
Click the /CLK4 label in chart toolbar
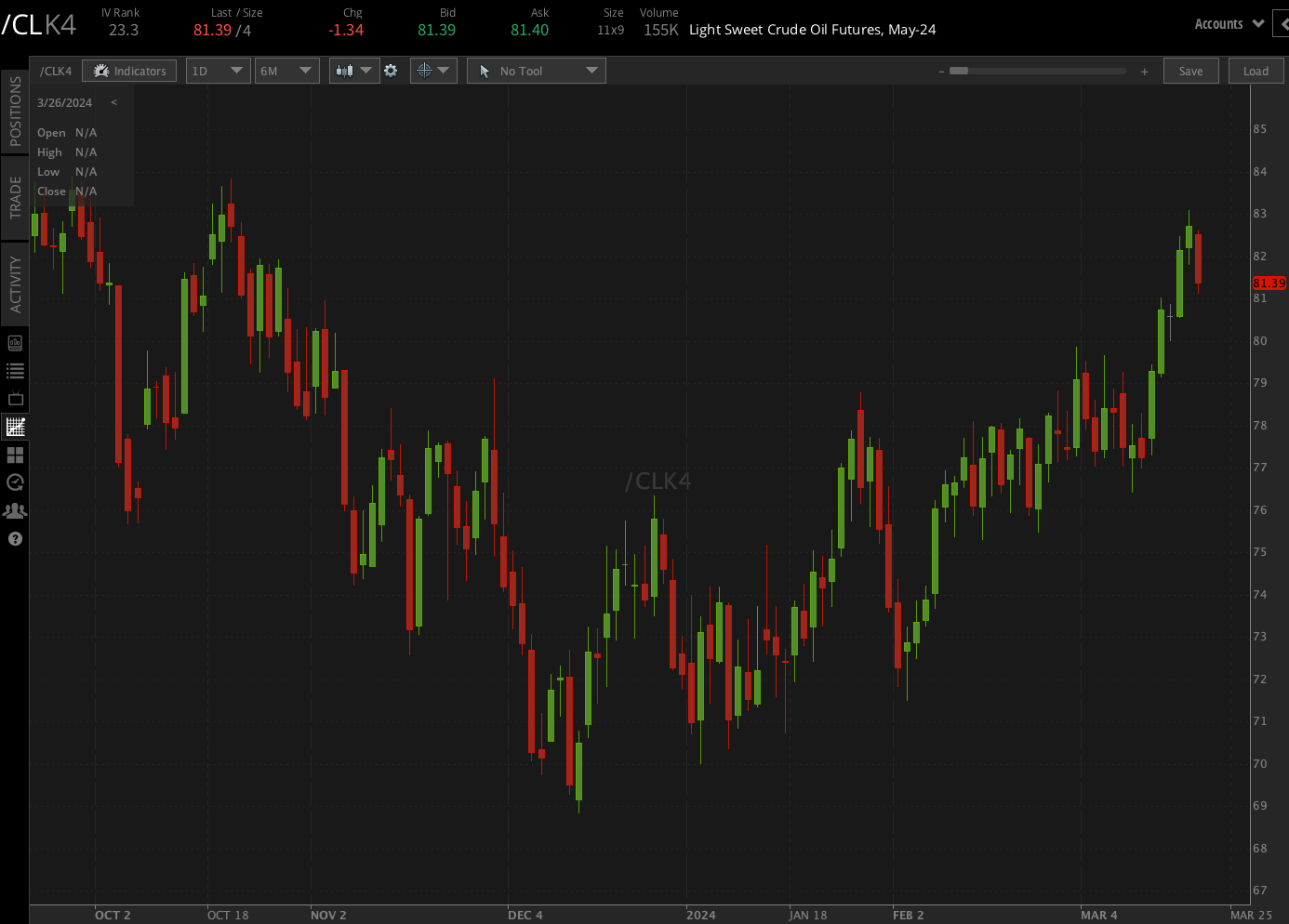pos(56,71)
